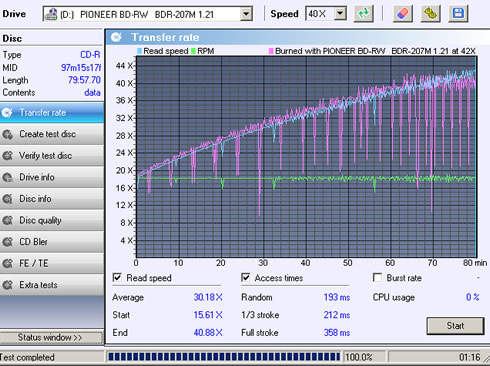Click the End speed value 40.88X
The height and width of the screenshot is (366, 490).
click(208, 332)
